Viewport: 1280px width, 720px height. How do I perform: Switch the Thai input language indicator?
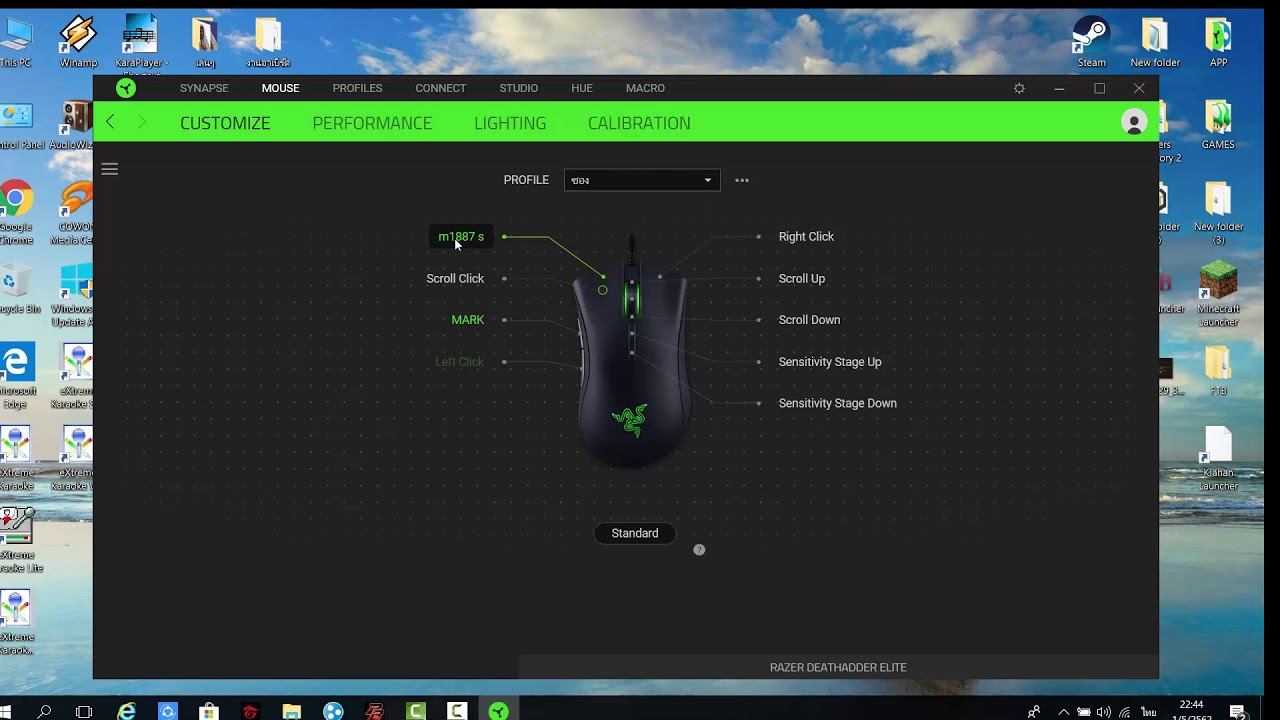(1148, 712)
